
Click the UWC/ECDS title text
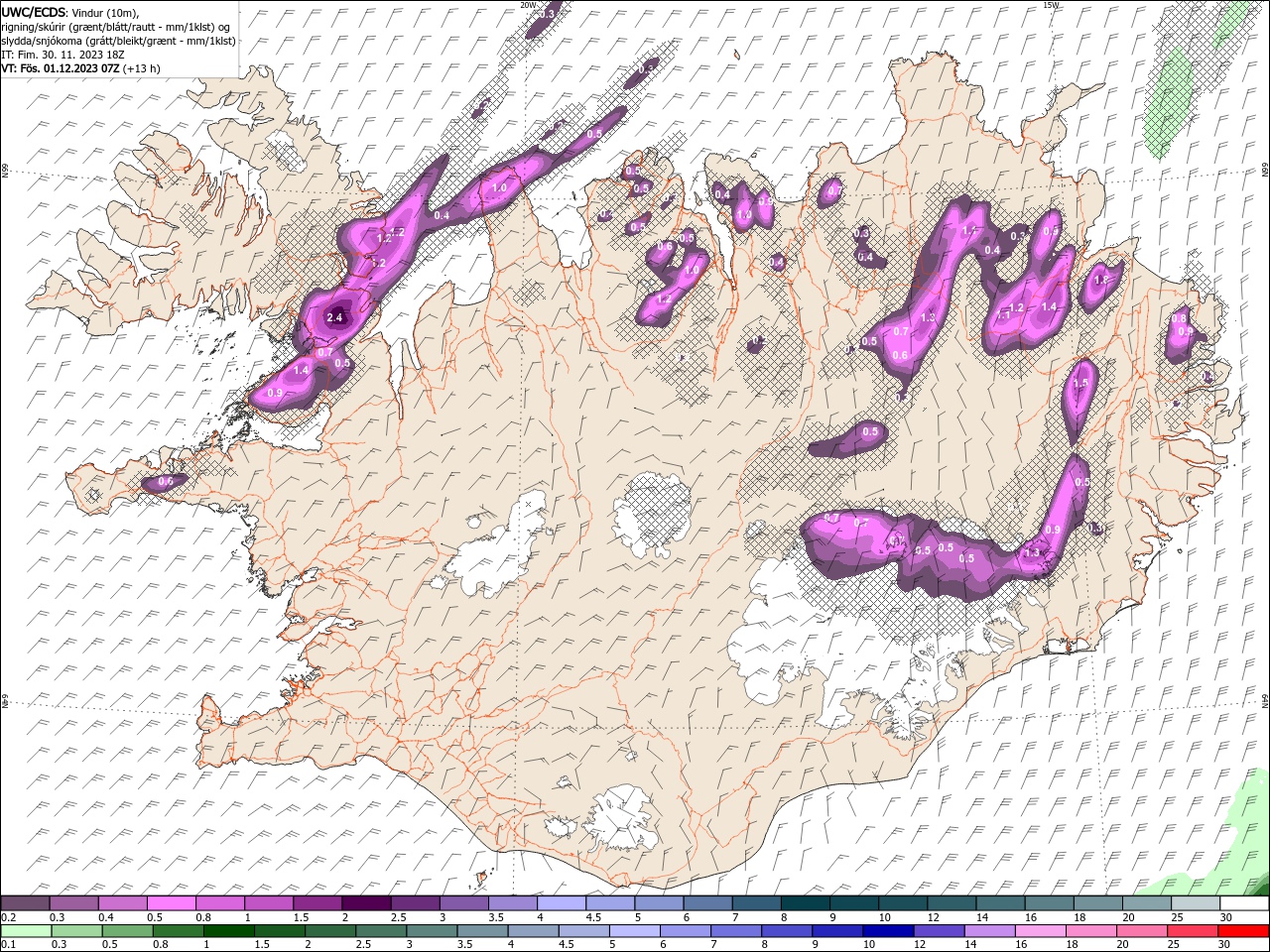(34, 11)
